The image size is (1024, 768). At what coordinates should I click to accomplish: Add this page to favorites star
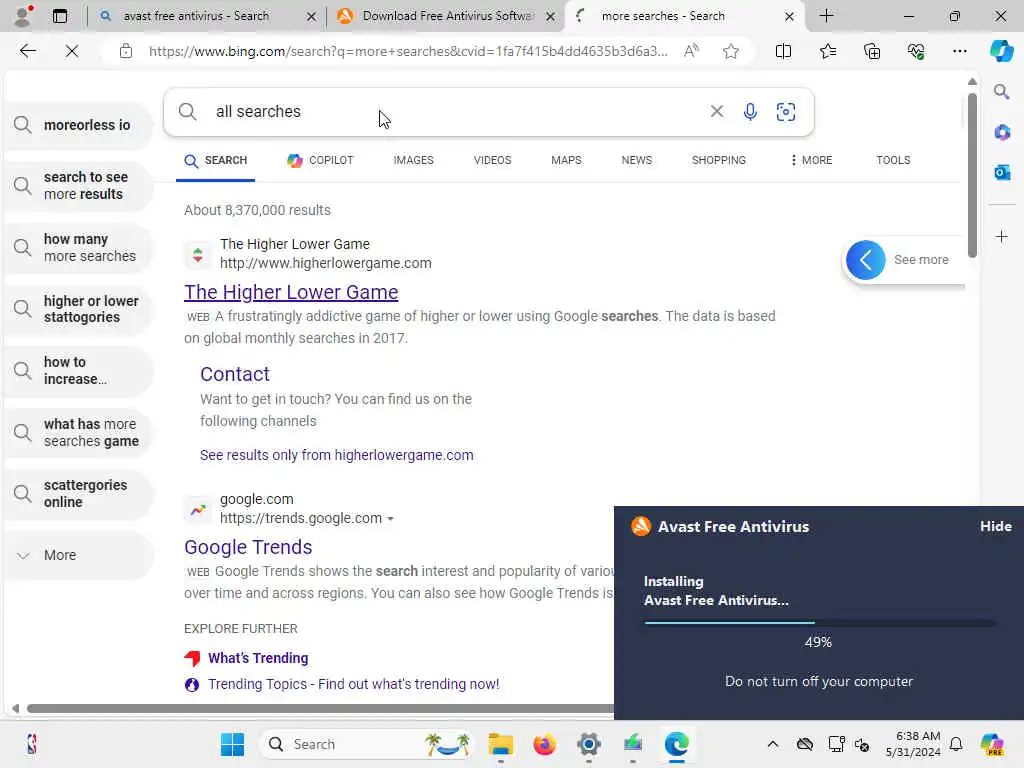(731, 51)
